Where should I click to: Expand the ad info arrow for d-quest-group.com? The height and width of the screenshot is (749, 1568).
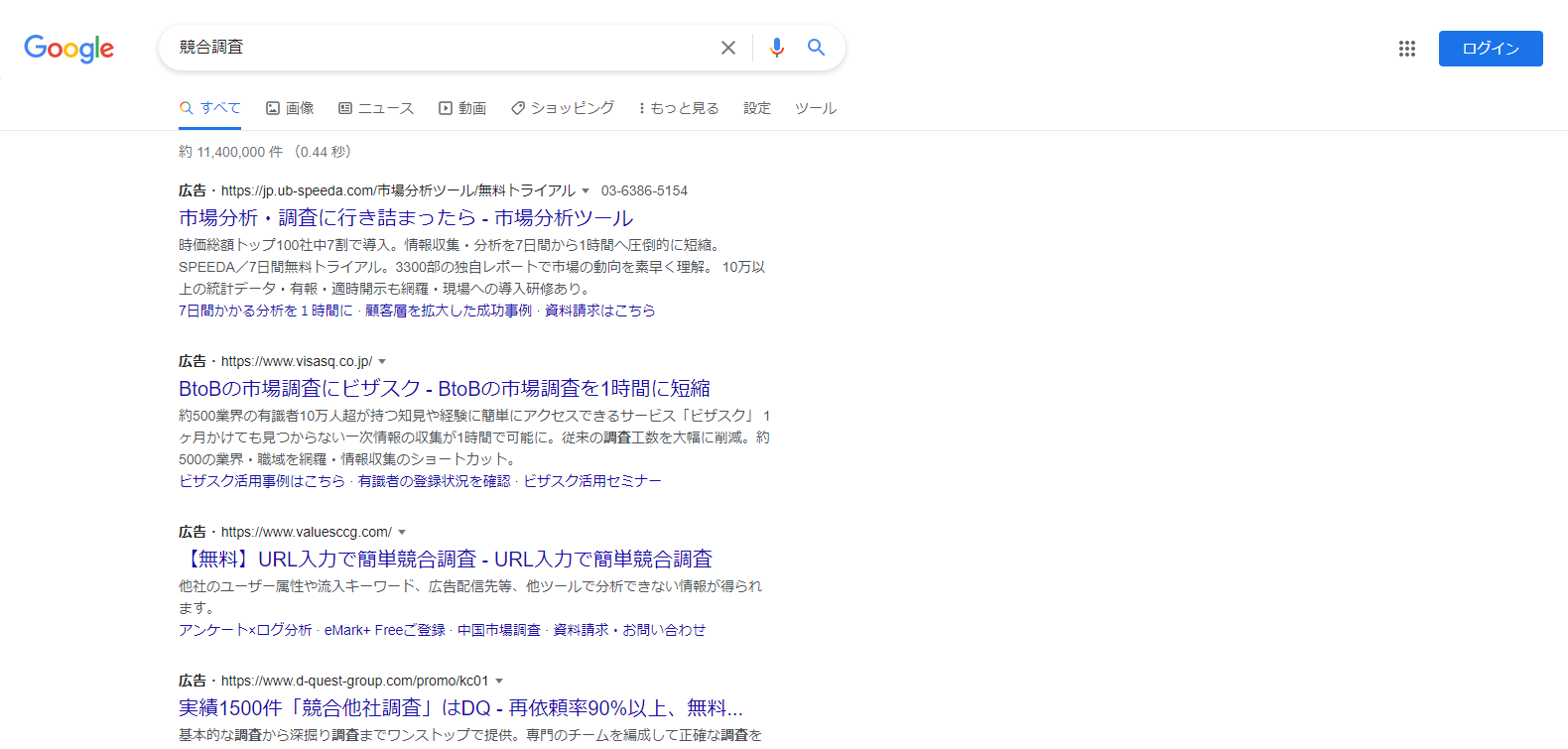pos(499,681)
